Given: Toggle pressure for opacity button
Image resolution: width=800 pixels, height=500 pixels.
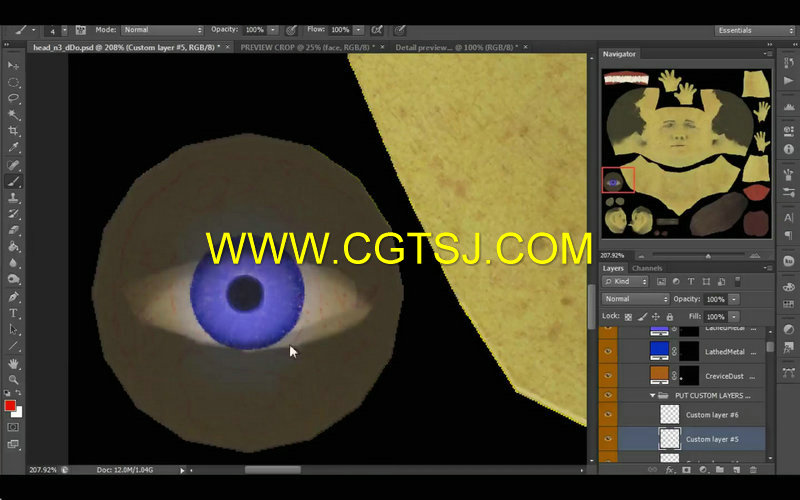Looking at the screenshot, I should [x=291, y=30].
